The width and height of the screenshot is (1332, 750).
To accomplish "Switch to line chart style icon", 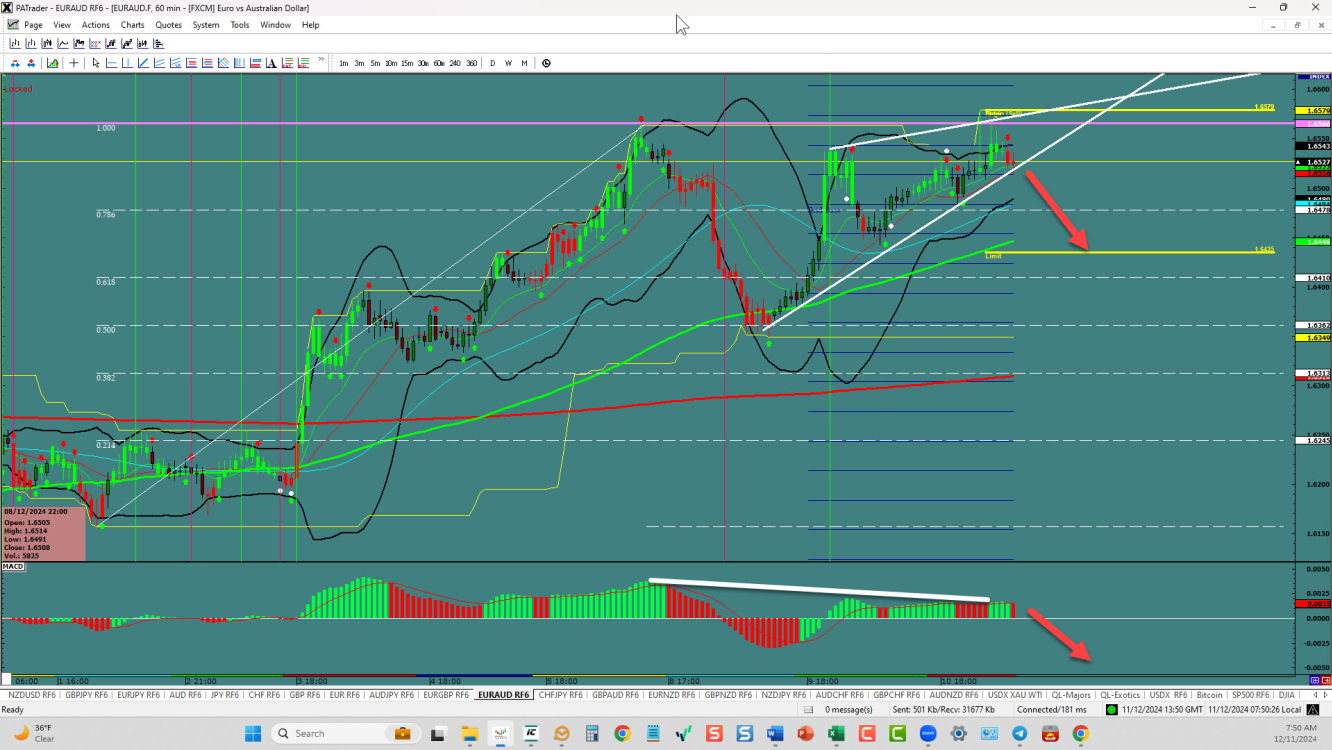I will point(63,43).
